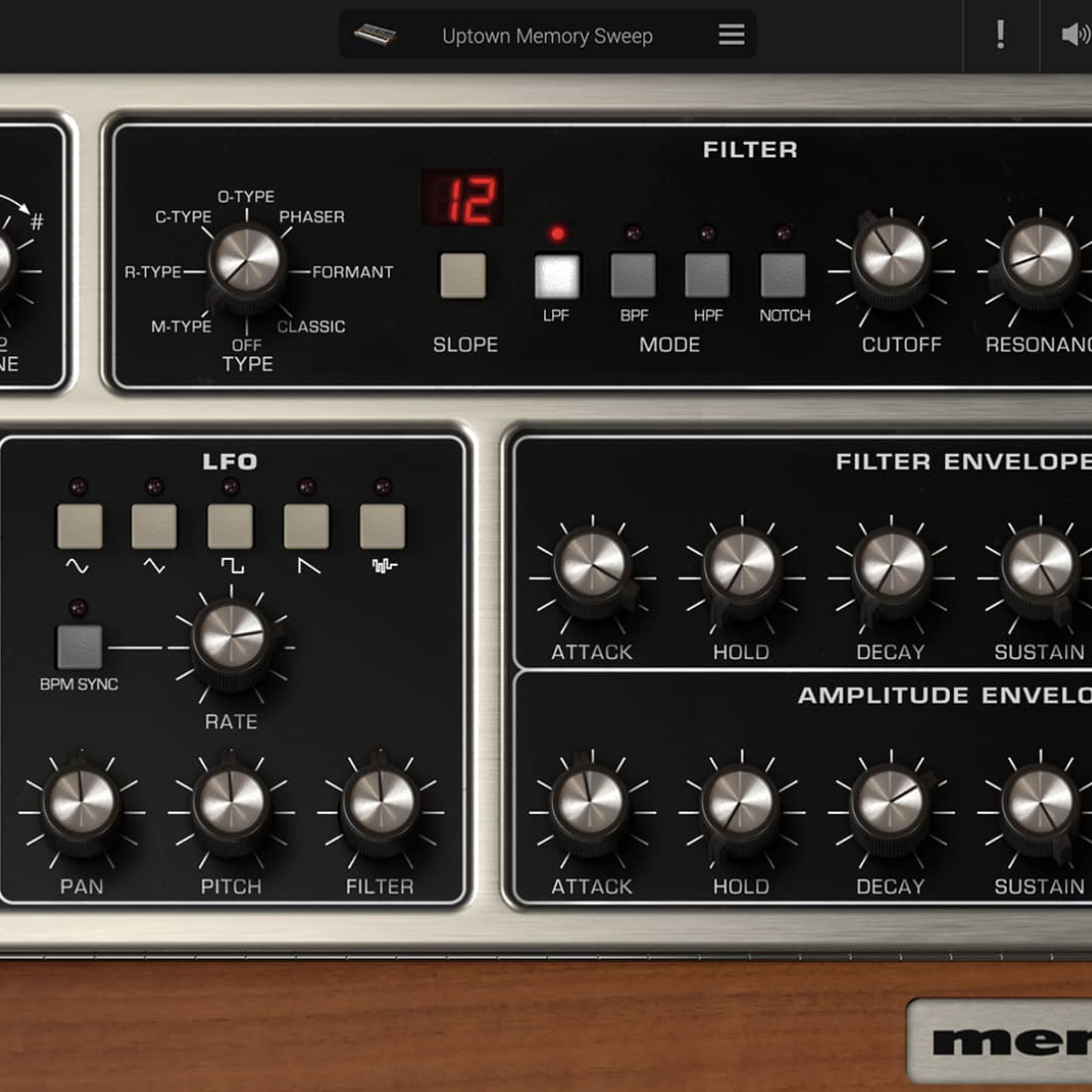Select NOTCH filter mode
The width and height of the screenshot is (1092, 1092).
(783, 276)
